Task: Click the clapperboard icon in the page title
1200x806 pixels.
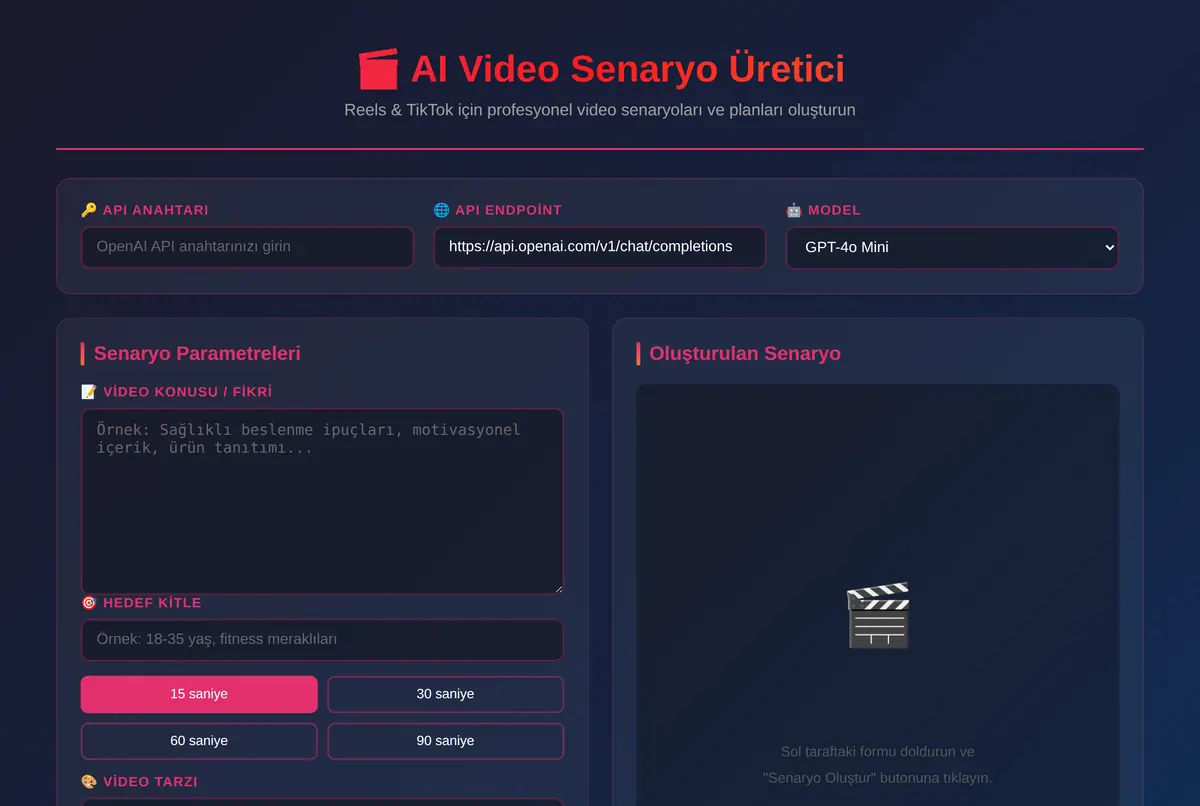Action: [x=378, y=70]
